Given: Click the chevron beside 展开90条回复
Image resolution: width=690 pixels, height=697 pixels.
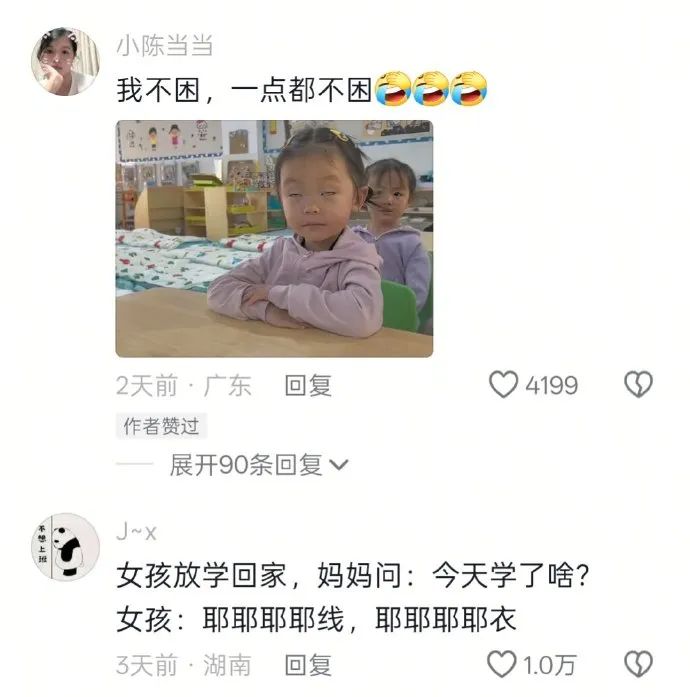Looking at the screenshot, I should pyautogui.click(x=339, y=465).
